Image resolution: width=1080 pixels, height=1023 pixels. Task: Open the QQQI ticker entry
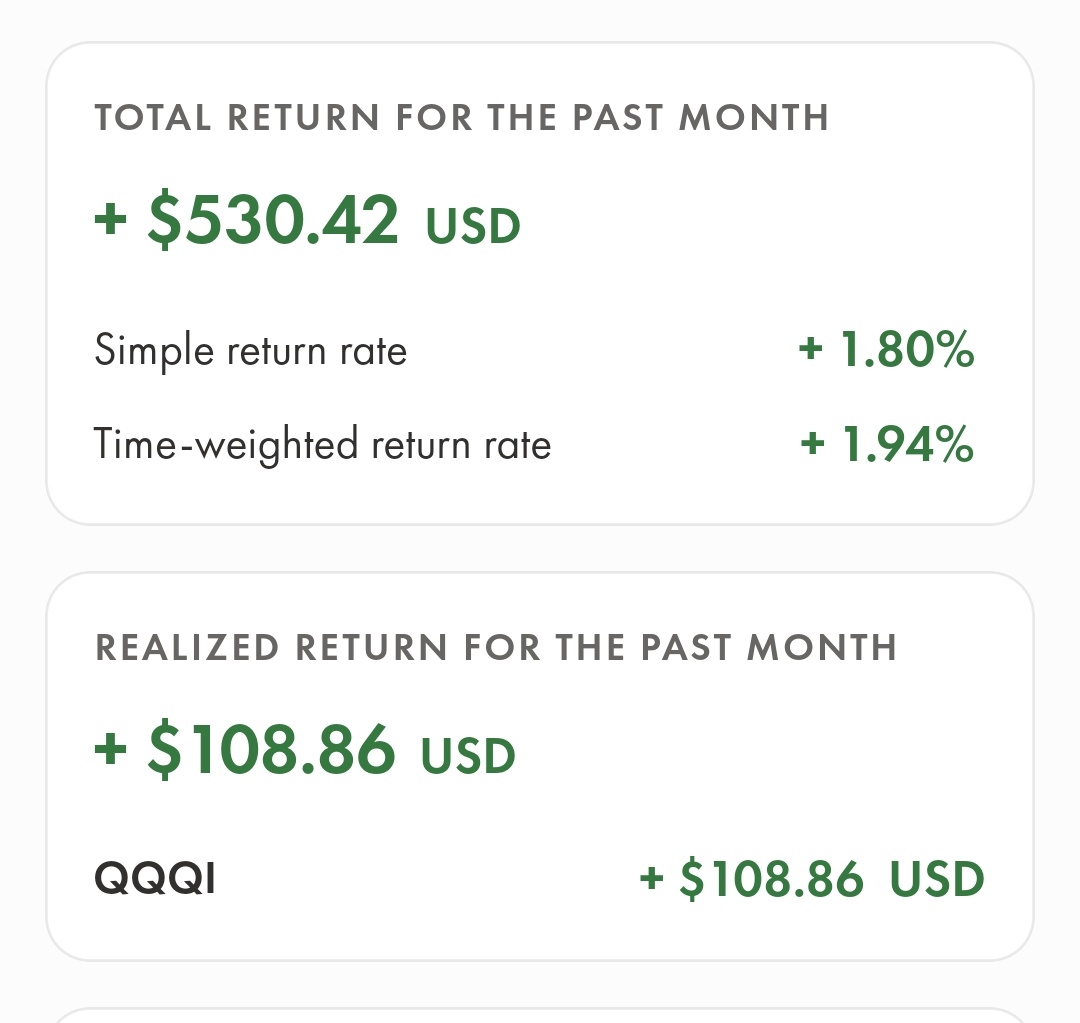click(x=155, y=880)
